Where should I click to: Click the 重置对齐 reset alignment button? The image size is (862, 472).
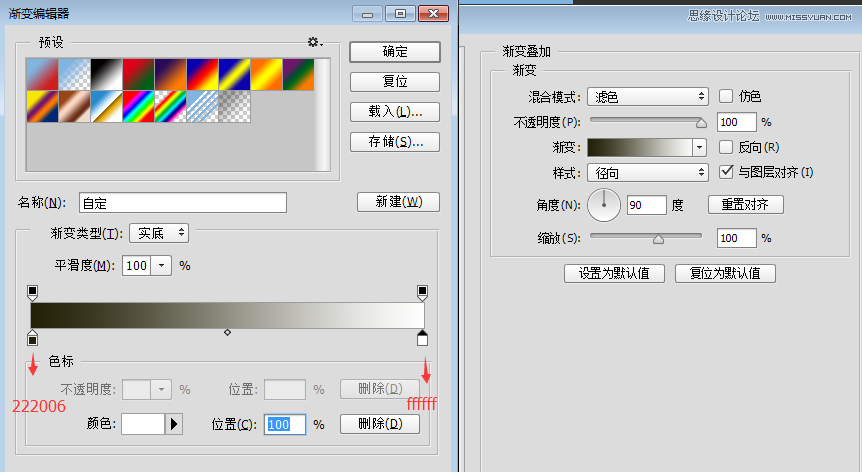tap(745, 204)
